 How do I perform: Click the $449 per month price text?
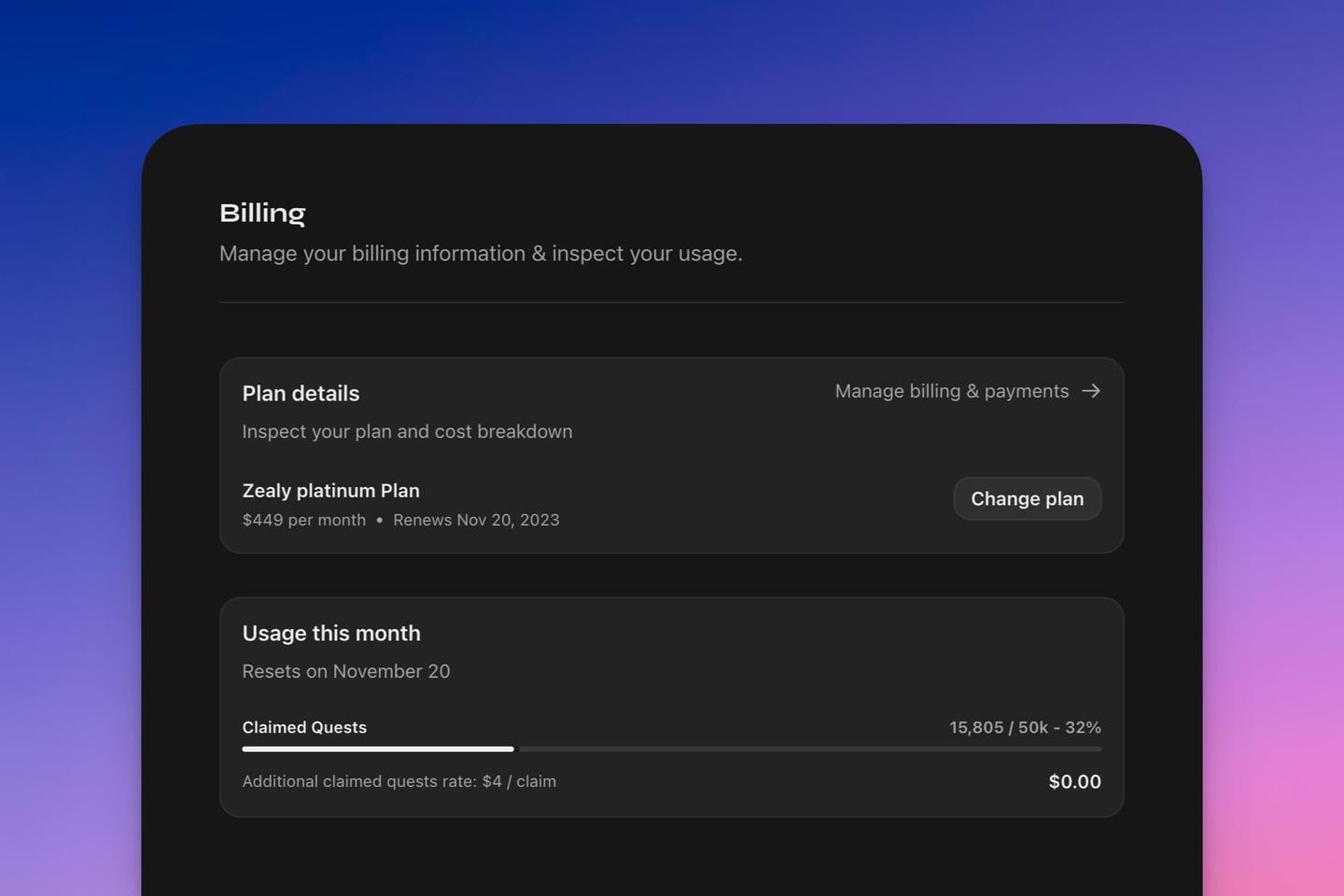pos(304,520)
